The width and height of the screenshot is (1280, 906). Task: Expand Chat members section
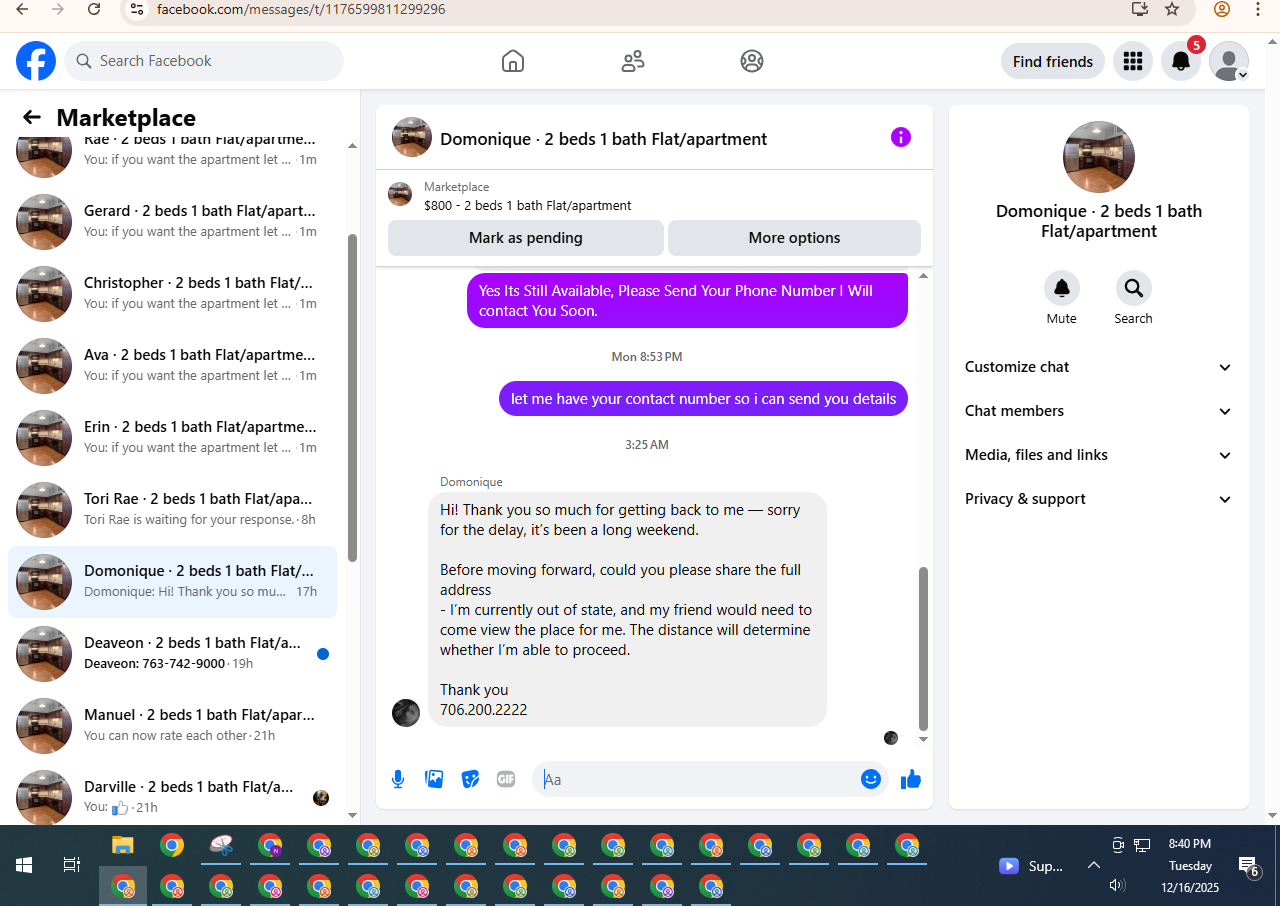point(1099,411)
